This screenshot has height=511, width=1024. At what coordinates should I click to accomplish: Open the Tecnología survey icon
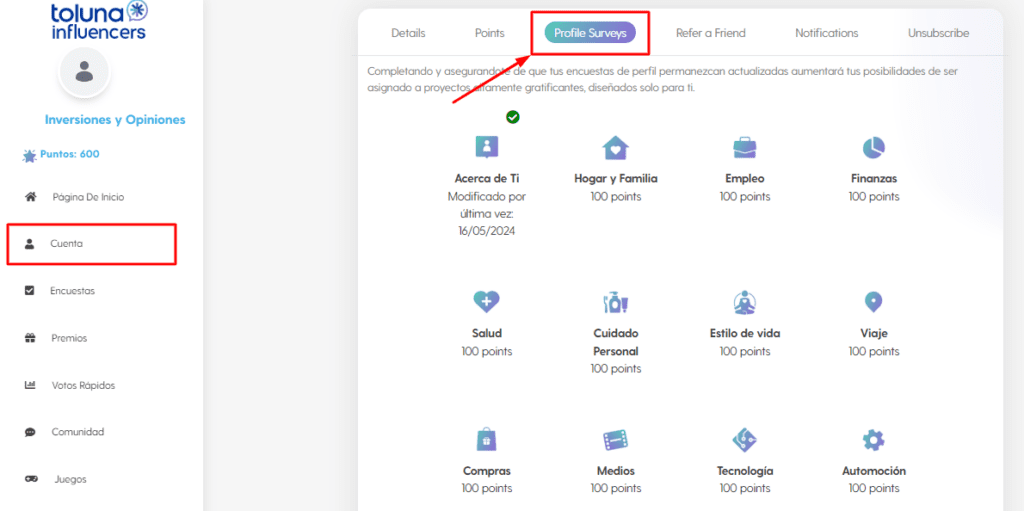click(744, 440)
